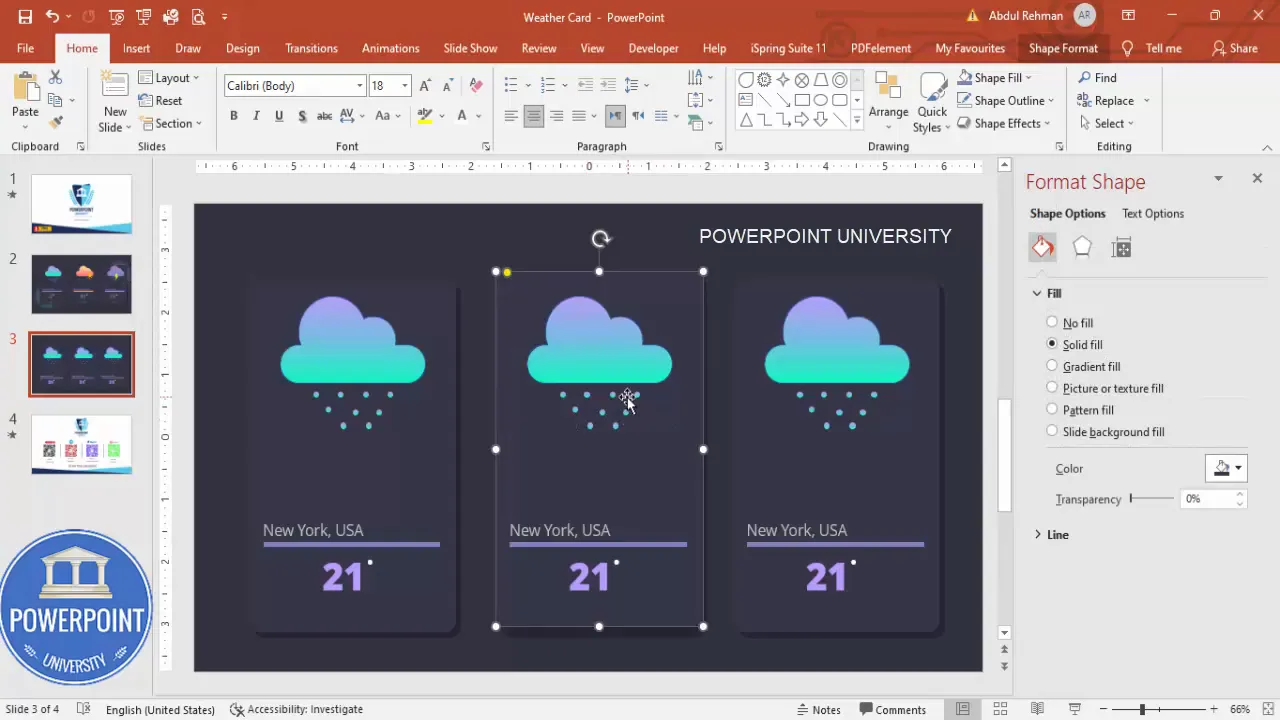Open Quick Styles gallery
This screenshot has width=1280, height=720.
[x=931, y=102]
